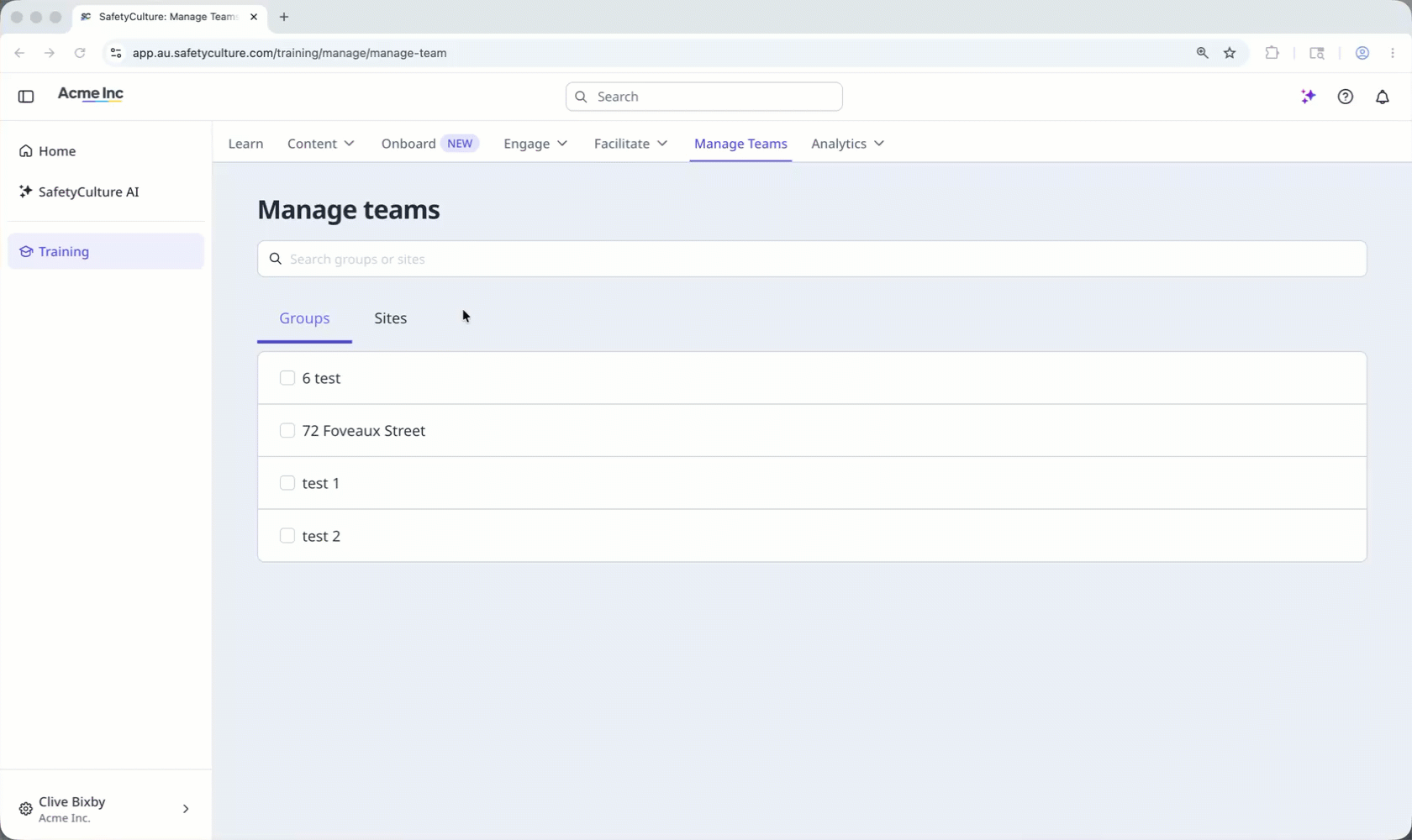Open the notifications bell icon
The image size is (1412, 840).
pyautogui.click(x=1383, y=97)
